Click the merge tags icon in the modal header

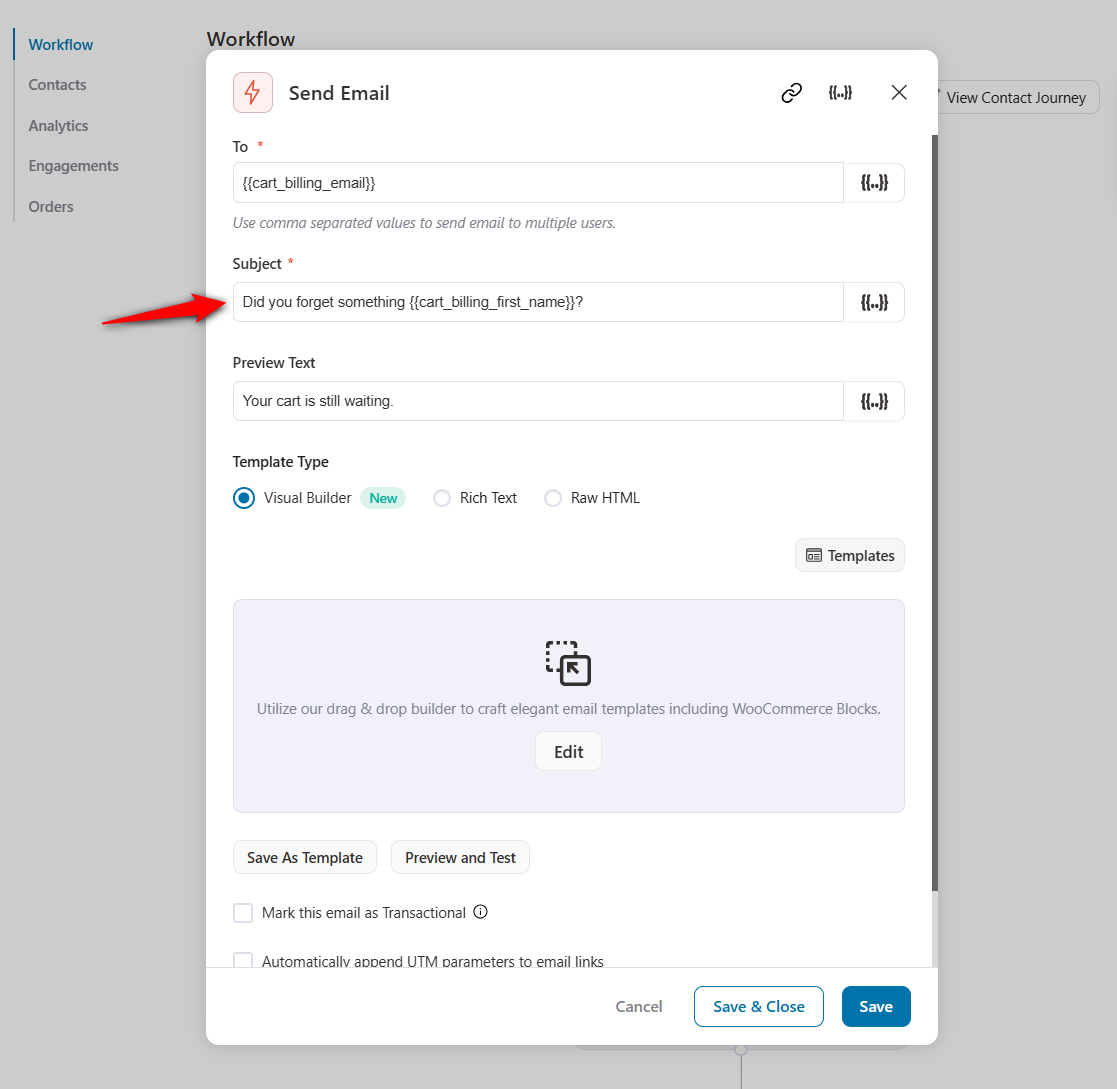tap(840, 92)
